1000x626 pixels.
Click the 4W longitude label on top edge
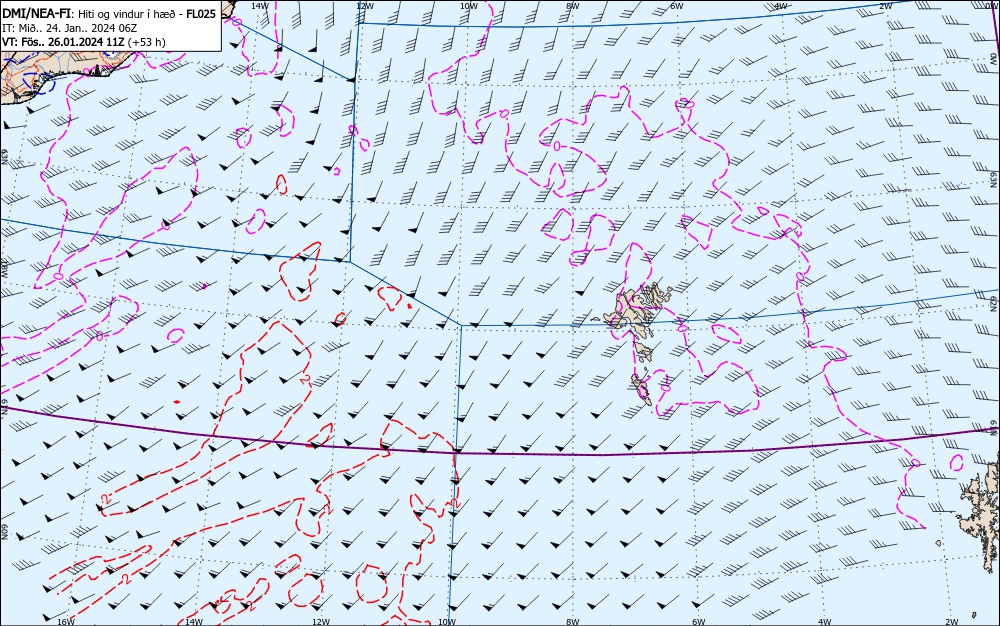coord(781,6)
